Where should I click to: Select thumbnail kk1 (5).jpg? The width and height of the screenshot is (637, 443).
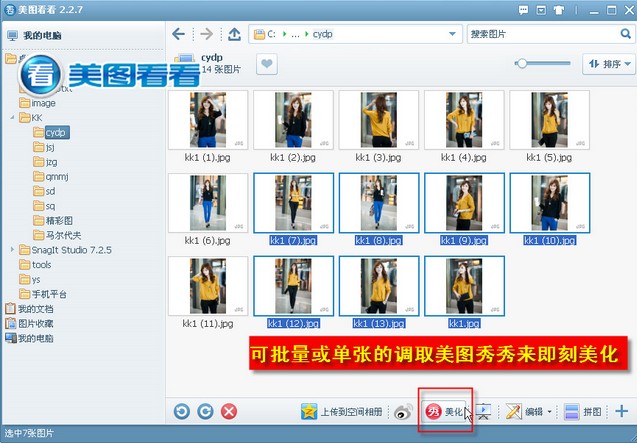550,120
